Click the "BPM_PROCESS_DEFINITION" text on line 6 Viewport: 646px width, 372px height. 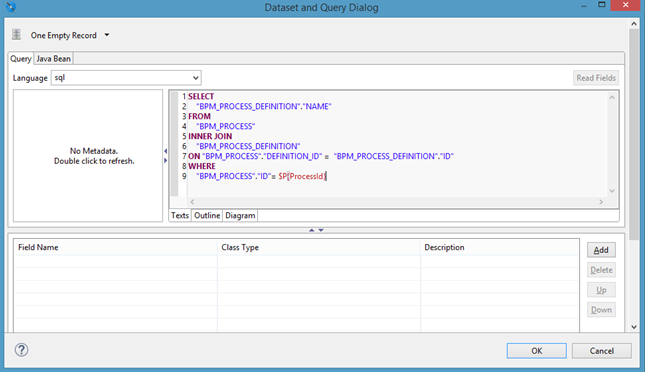pos(248,146)
